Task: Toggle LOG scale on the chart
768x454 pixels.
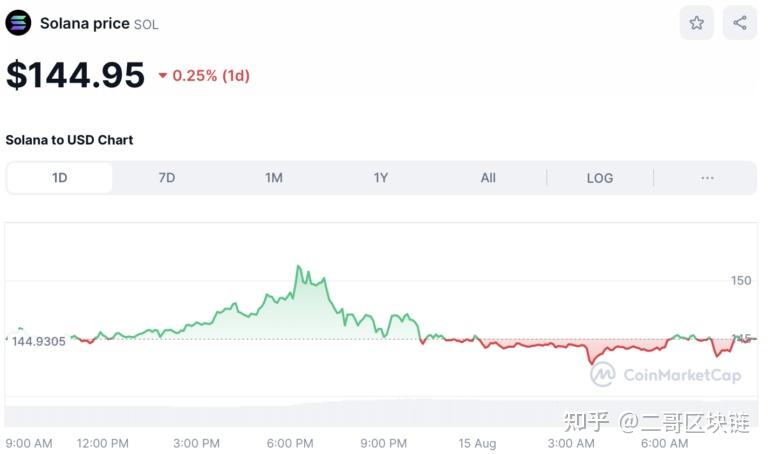Action: (x=600, y=178)
